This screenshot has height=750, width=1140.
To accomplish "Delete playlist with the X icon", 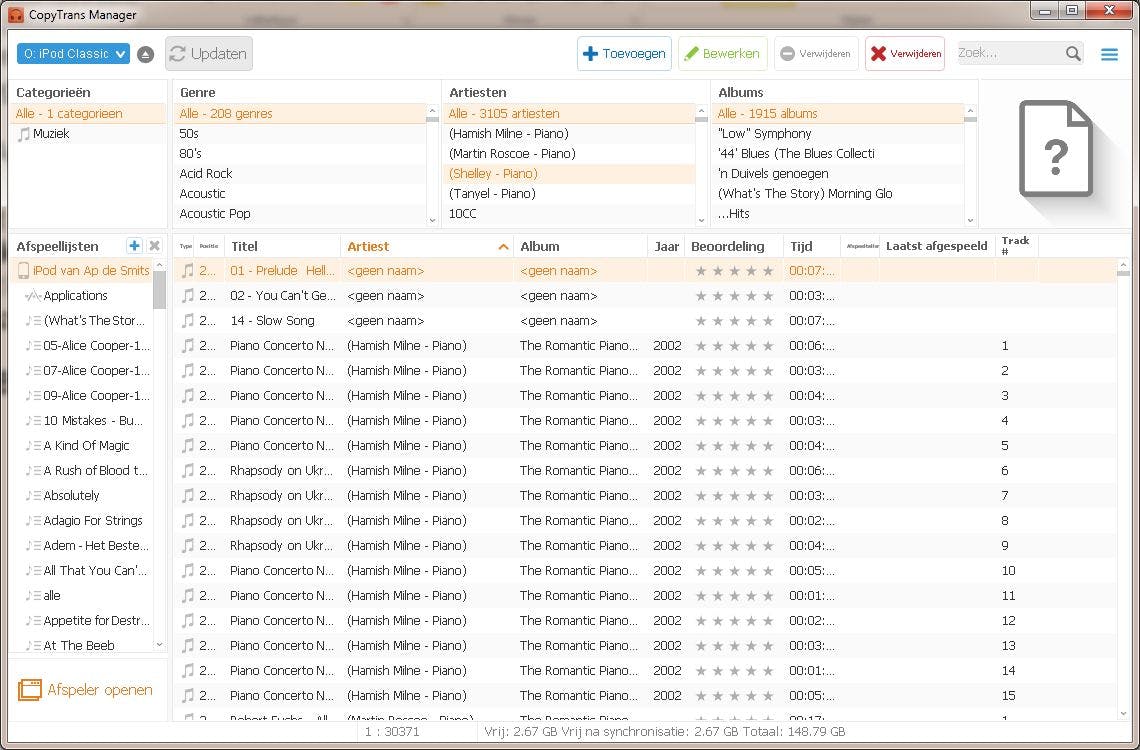I will 154,246.
